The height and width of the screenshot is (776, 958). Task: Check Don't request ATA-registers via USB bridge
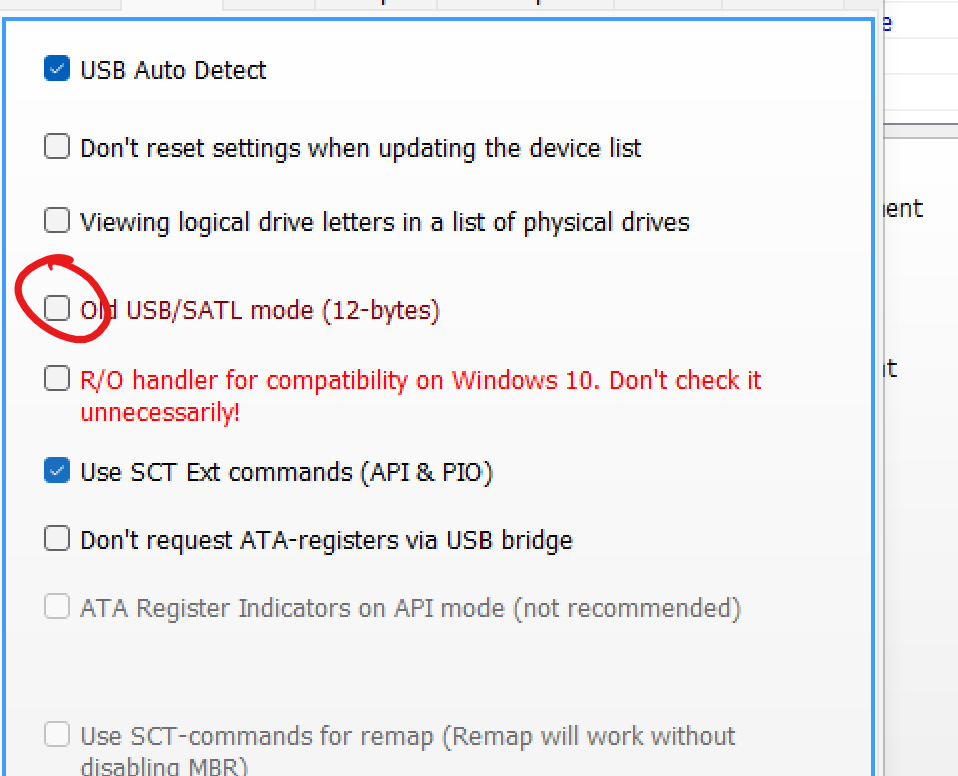click(56, 540)
